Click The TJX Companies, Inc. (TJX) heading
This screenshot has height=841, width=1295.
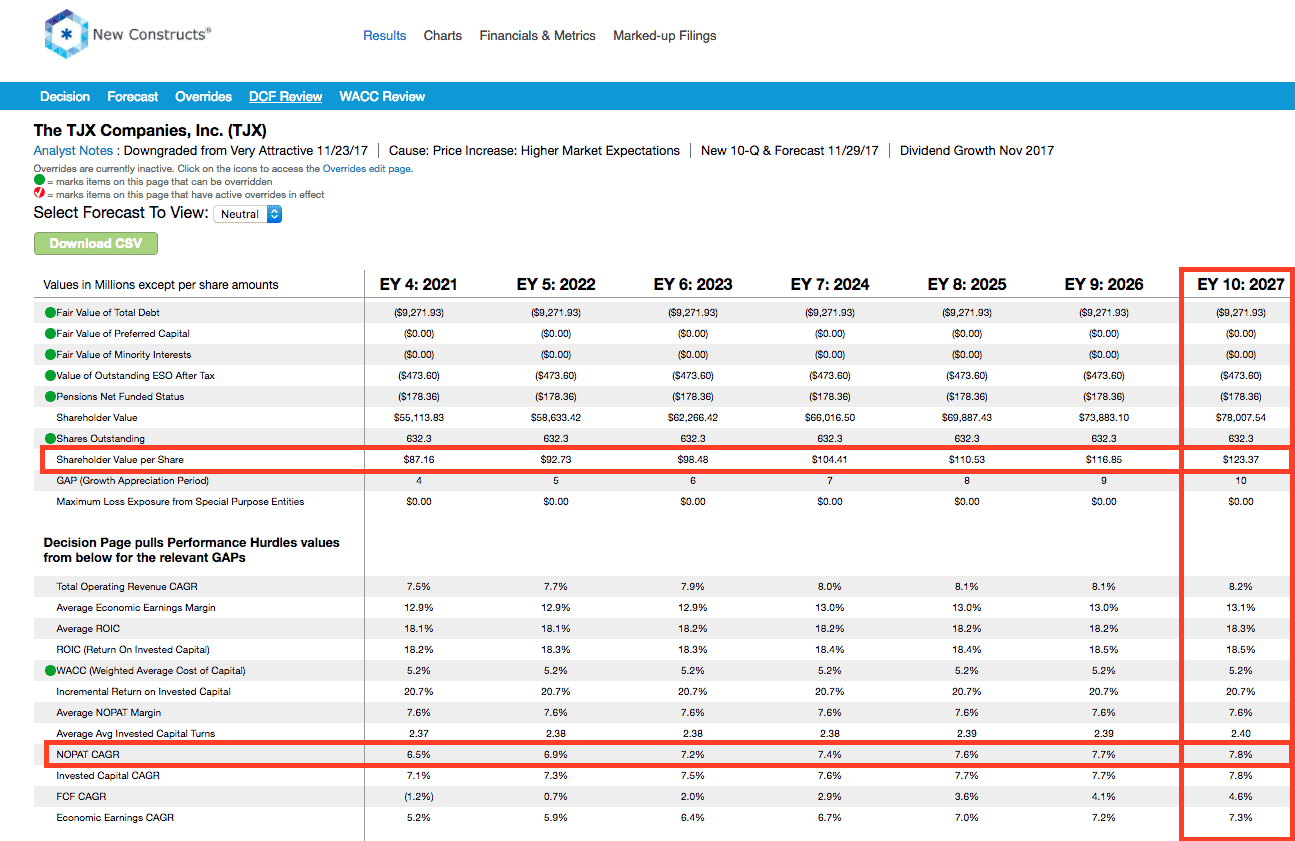click(150, 130)
